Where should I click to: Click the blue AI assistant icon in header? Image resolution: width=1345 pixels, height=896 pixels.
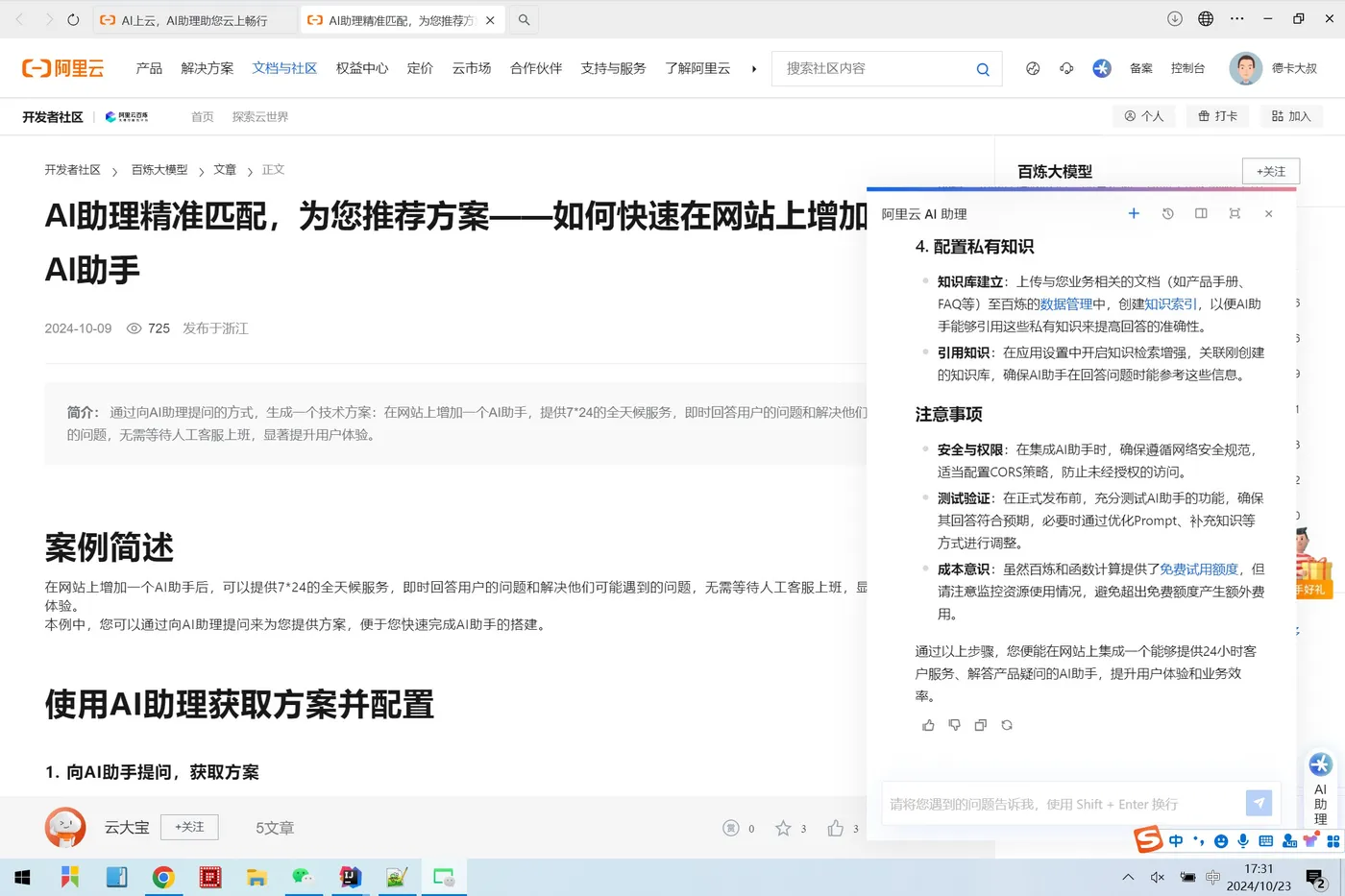coord(1102,68)
